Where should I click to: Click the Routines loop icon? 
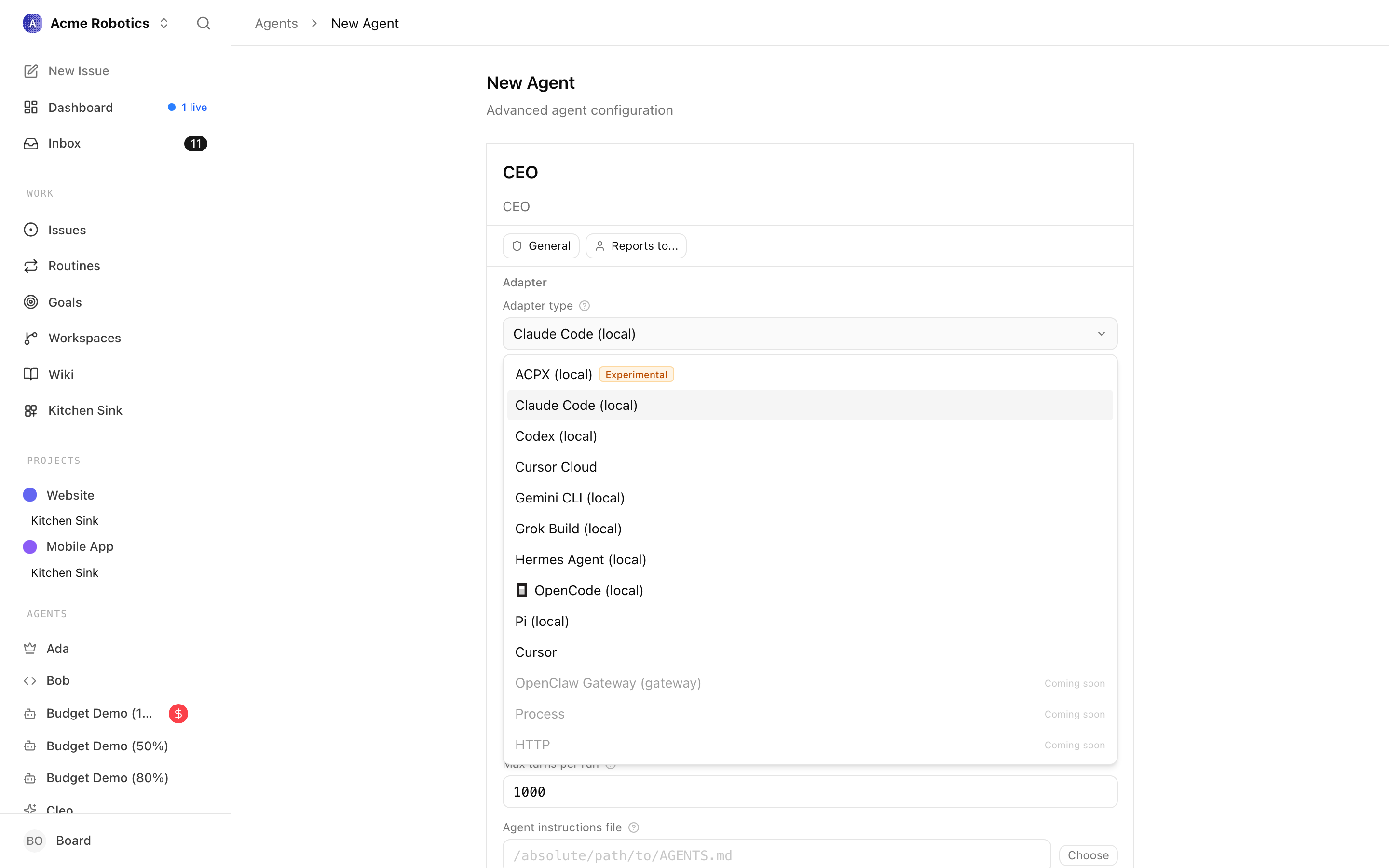31,266
